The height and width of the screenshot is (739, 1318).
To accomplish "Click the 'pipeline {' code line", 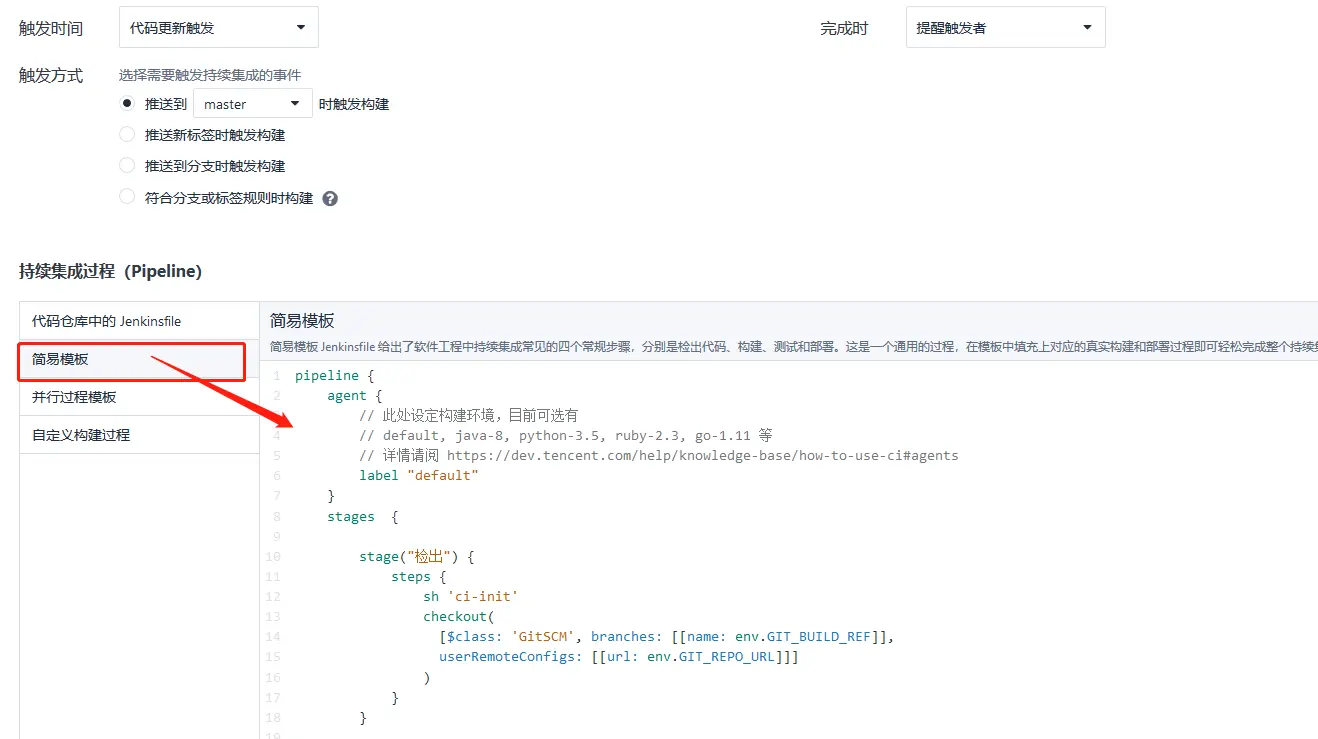I will 336,375.
